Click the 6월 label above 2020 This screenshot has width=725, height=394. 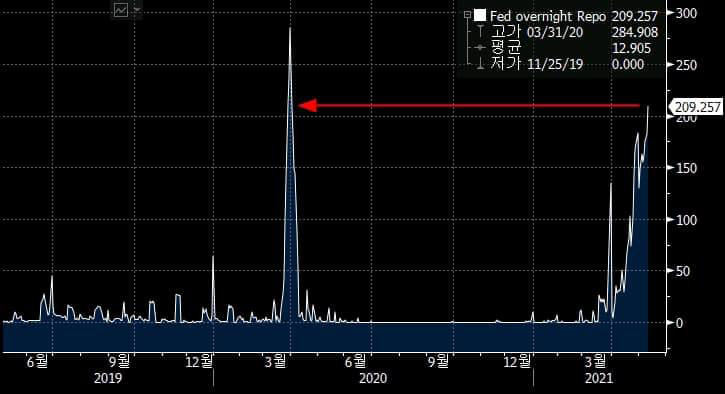pos(356,362)
